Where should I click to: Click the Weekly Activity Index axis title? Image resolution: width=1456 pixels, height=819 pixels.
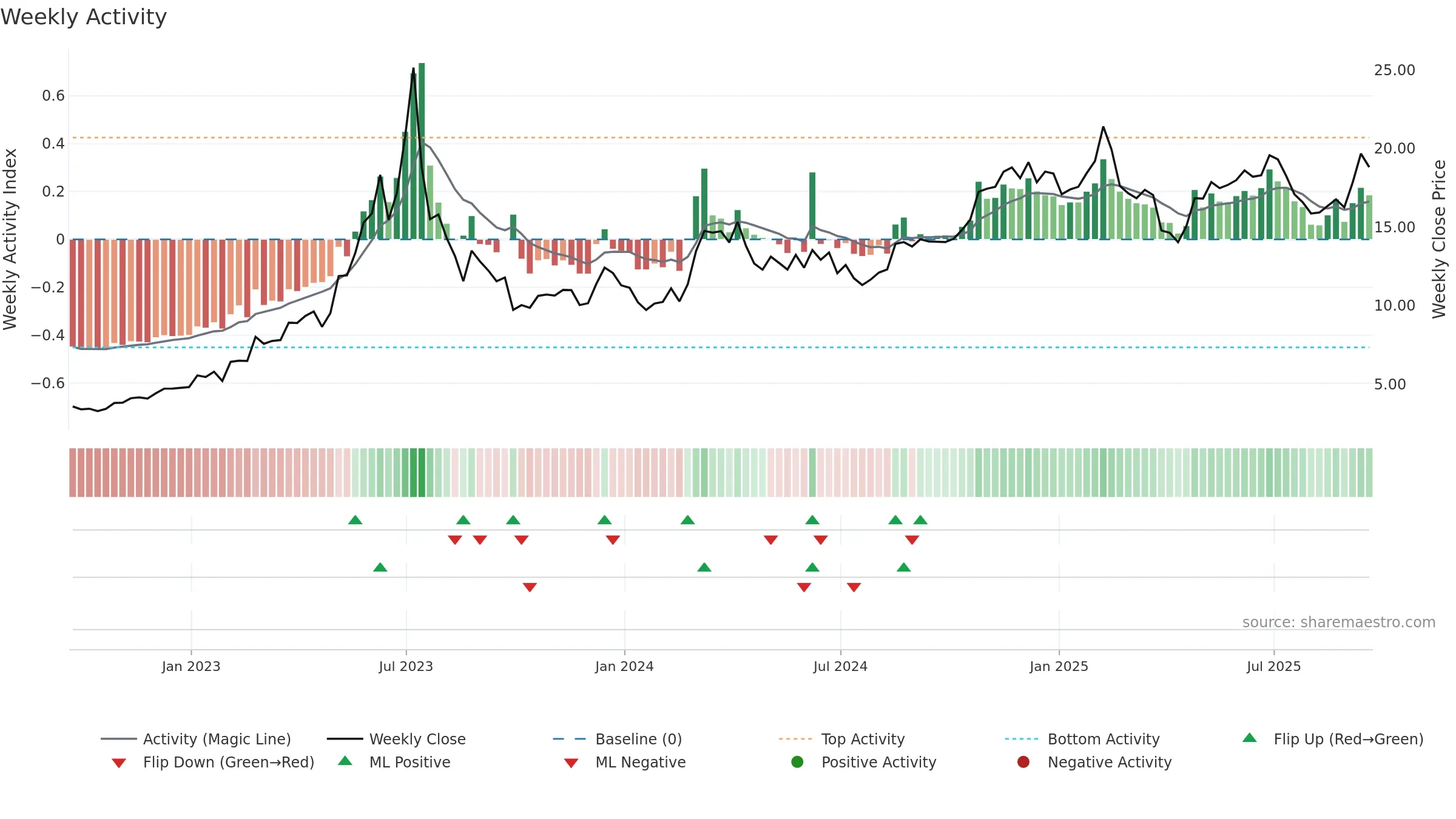10,239
